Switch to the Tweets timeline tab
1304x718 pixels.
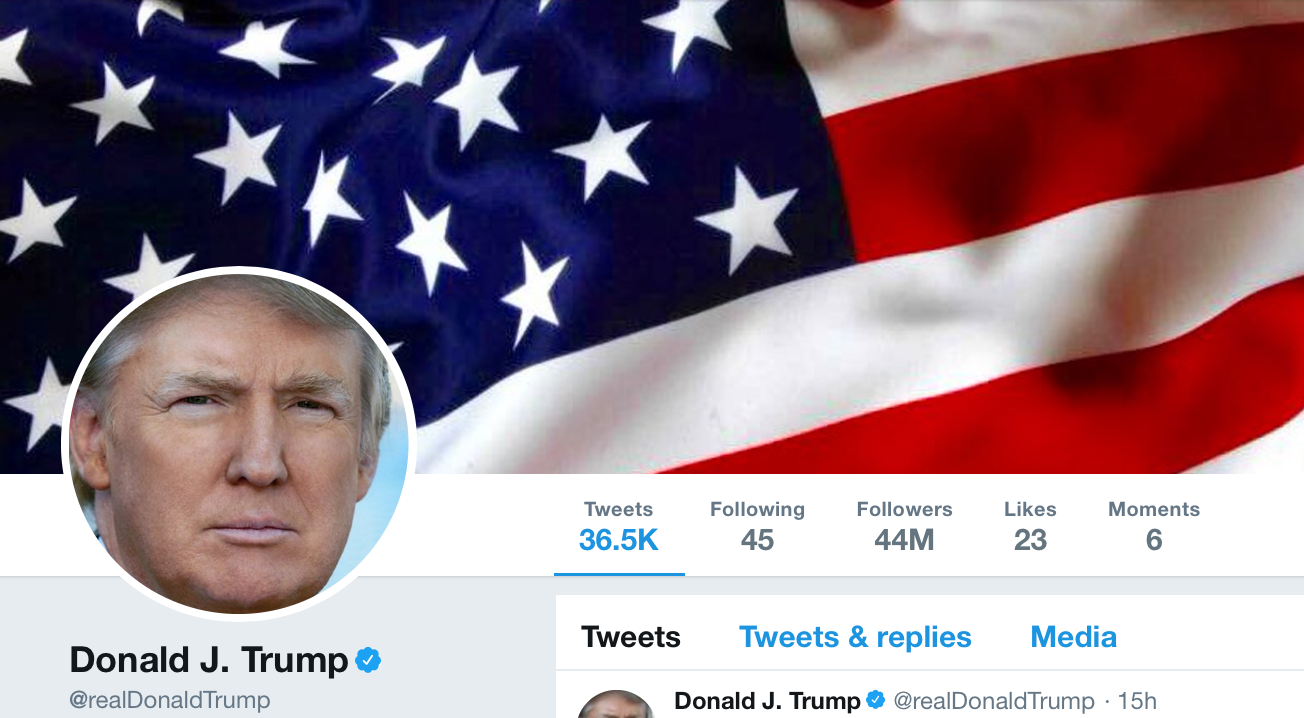(631, 637)
